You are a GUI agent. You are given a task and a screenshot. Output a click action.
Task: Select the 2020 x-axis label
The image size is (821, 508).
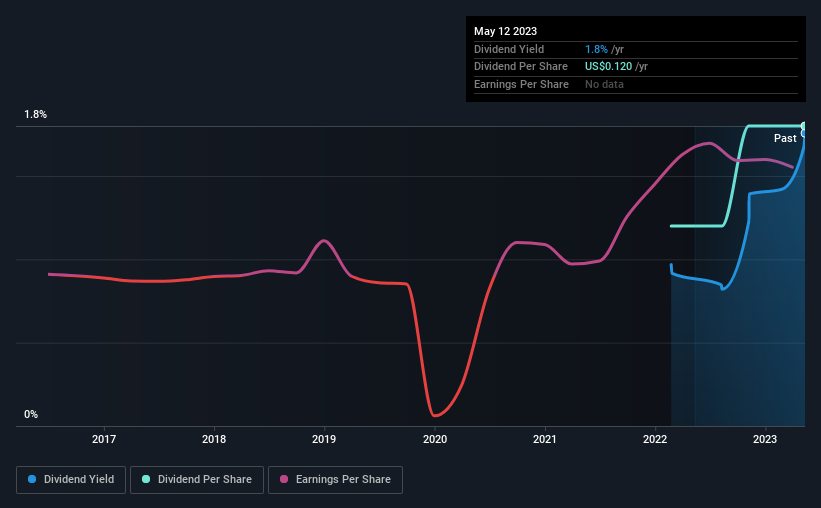click(435, 439)
